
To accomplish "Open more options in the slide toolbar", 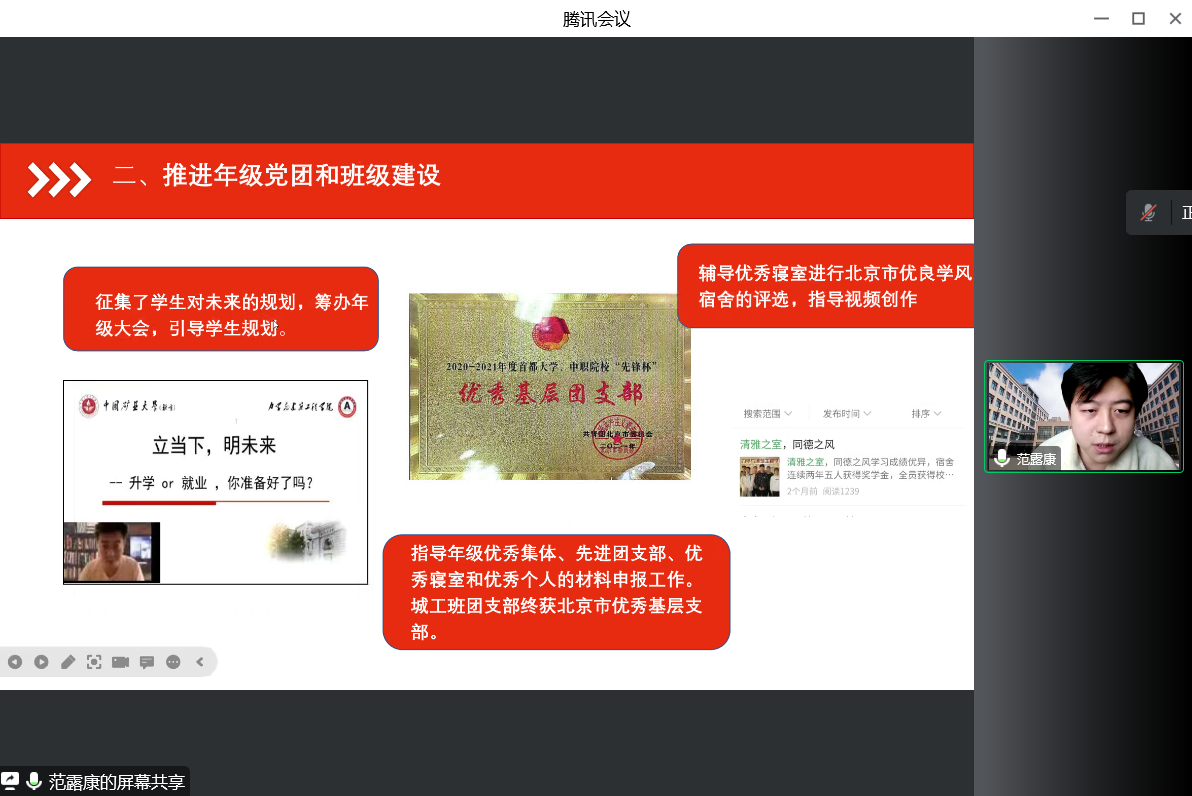I will click(x=173, y=662).
